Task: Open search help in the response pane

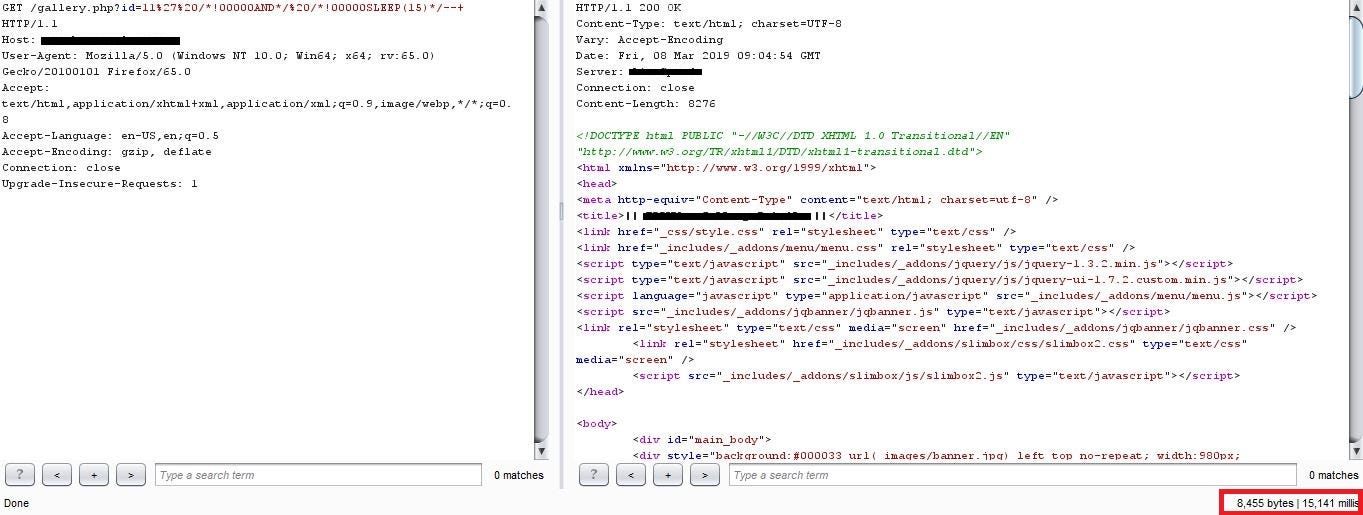Action: point(594,475)
